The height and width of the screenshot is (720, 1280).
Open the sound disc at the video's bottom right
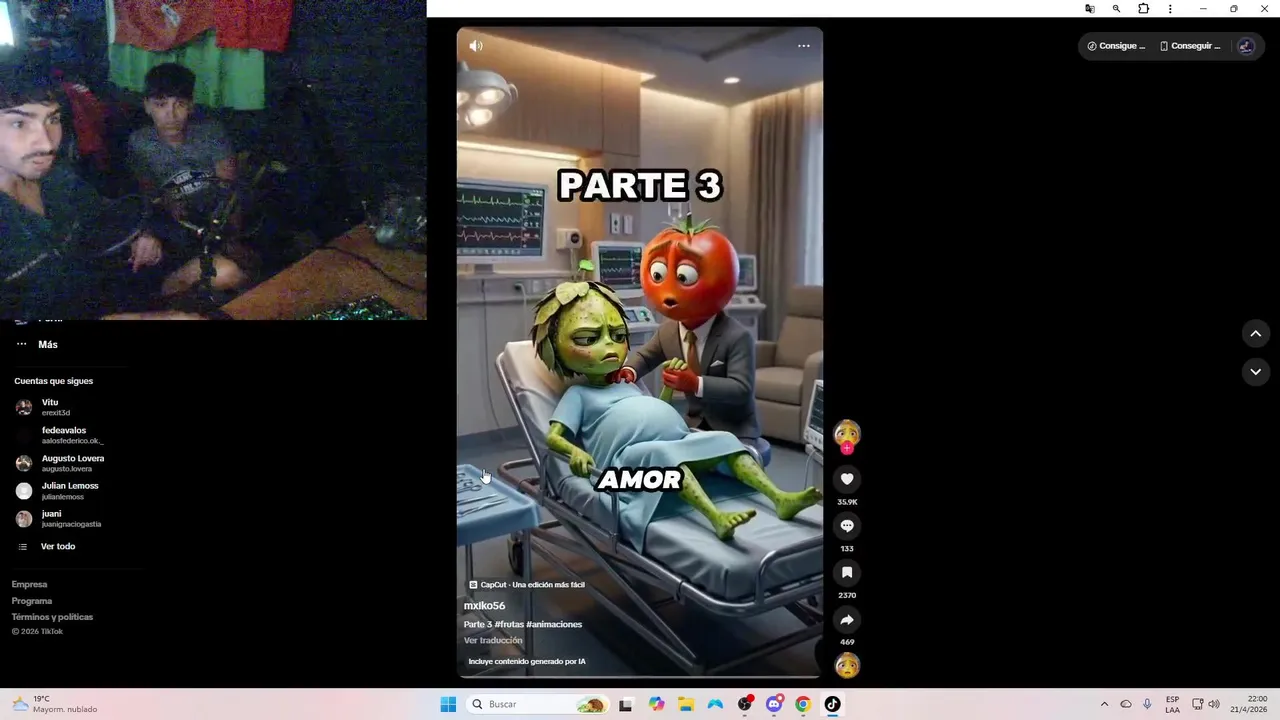tap(847, 665)
